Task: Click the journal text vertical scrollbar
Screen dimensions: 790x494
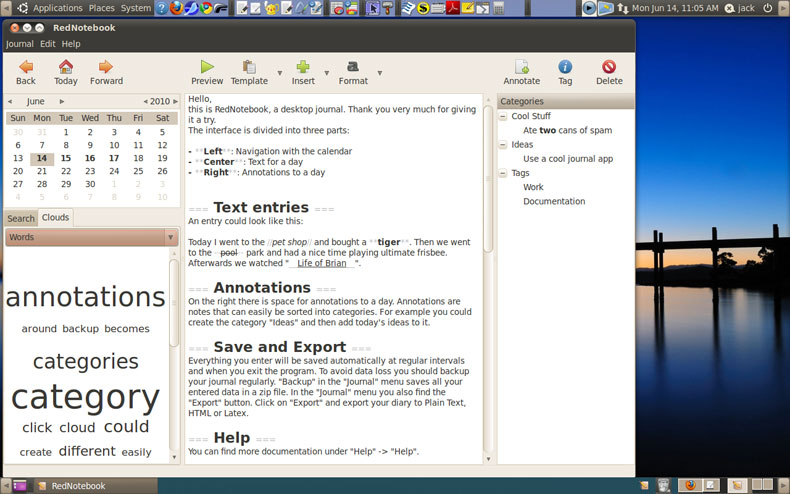Action: click(x=488, y=179)
